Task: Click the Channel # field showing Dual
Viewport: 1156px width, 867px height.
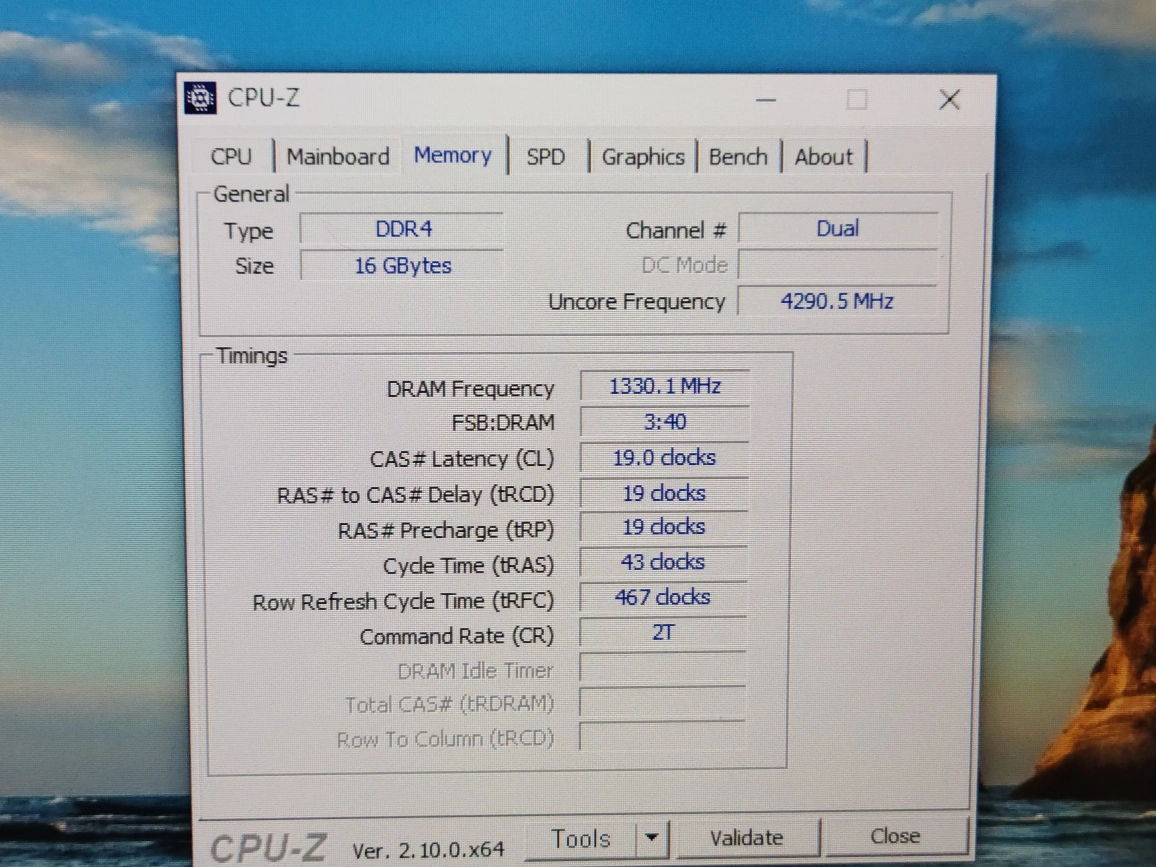Action: [837, 229]
